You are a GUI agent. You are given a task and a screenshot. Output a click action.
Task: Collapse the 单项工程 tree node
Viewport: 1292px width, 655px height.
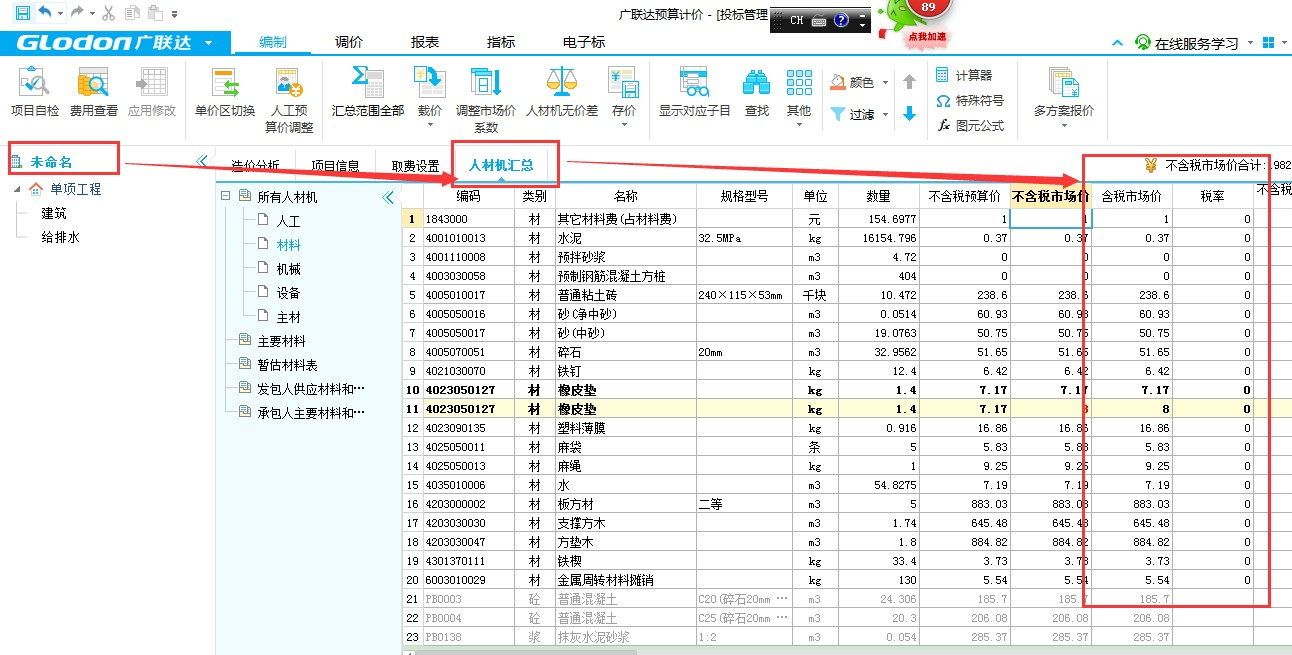point(17,189)
